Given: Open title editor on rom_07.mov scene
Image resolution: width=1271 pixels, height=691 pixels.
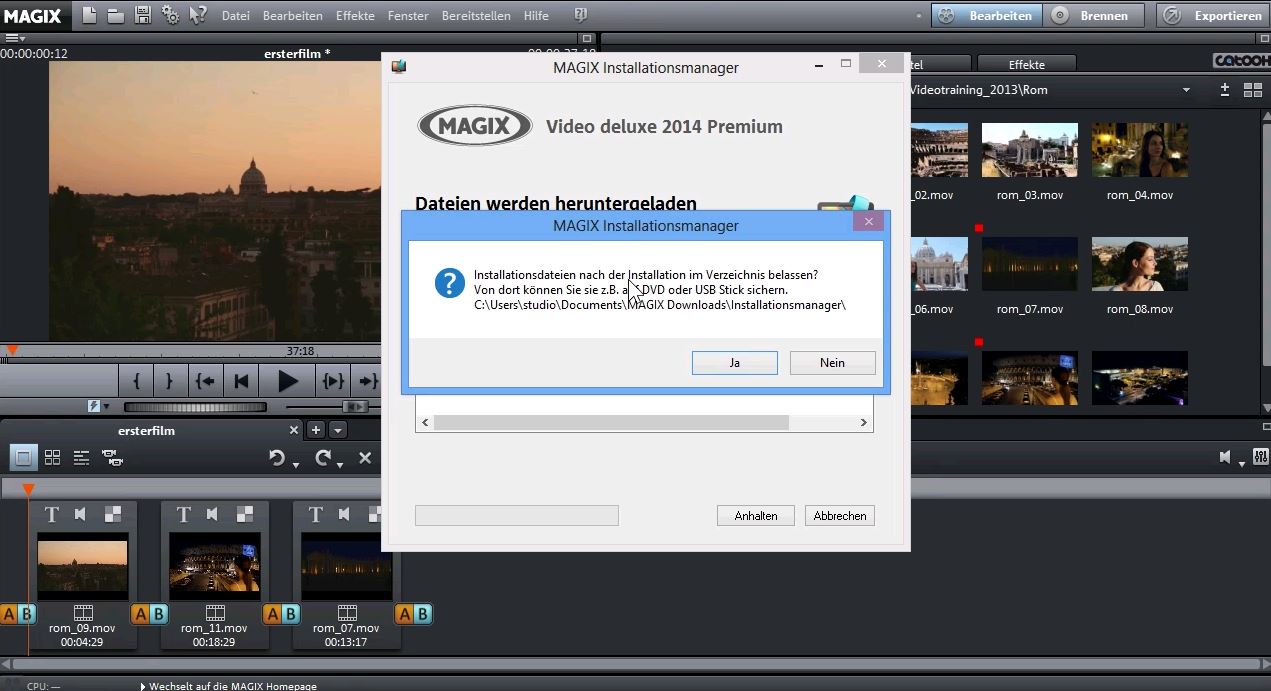Looking at the screenshot, I should (x=315, y=514).
